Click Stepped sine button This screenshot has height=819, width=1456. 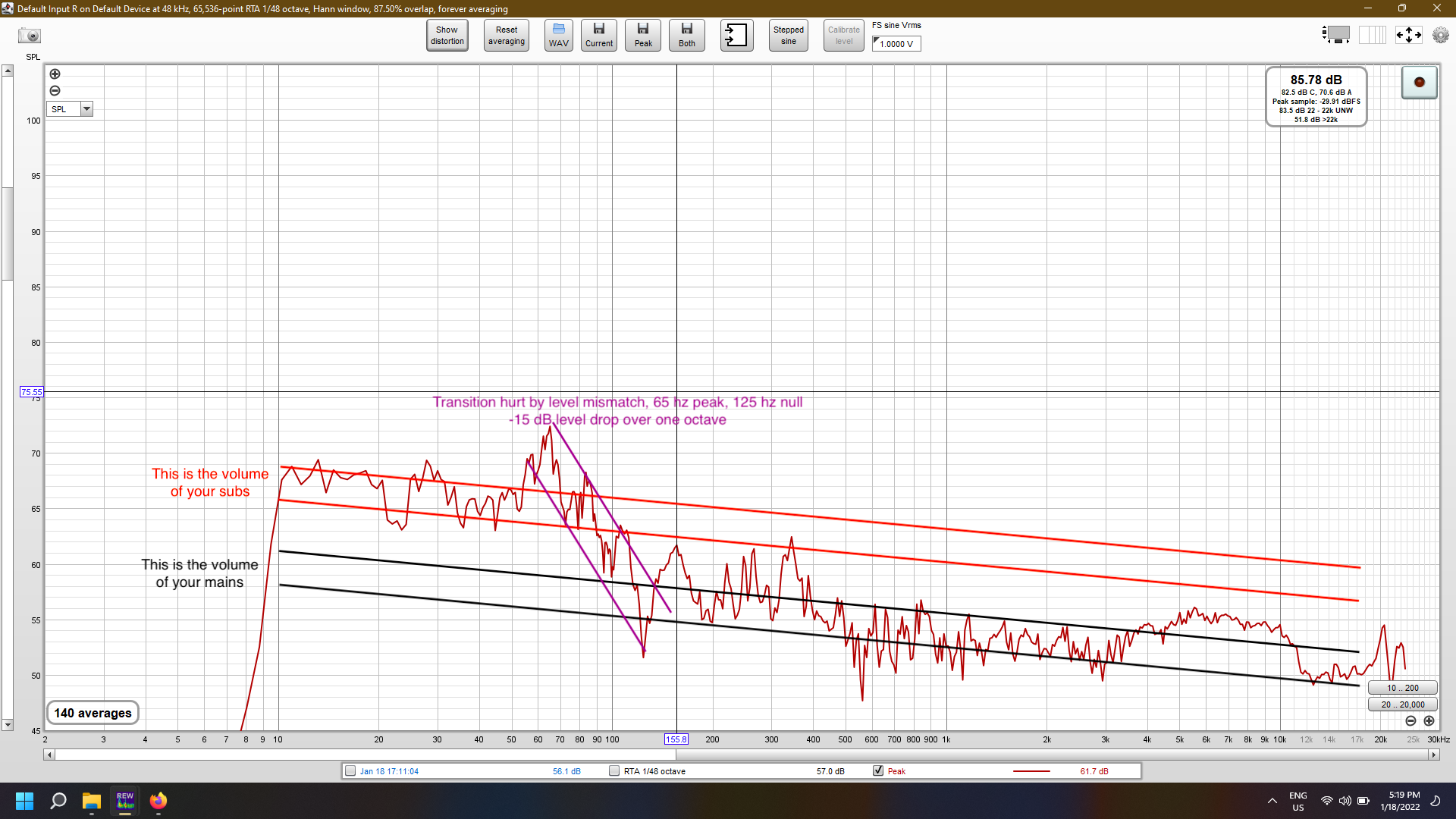[x=789, y=36]
